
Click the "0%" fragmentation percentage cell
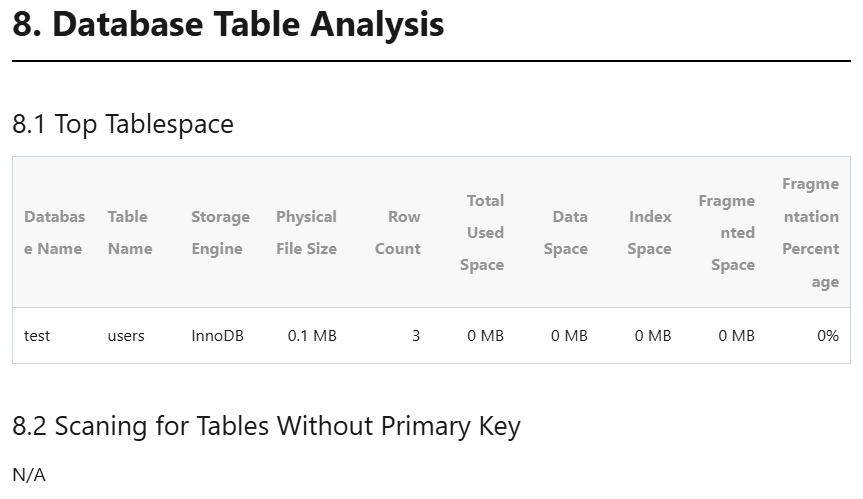[x=827, y=336]
